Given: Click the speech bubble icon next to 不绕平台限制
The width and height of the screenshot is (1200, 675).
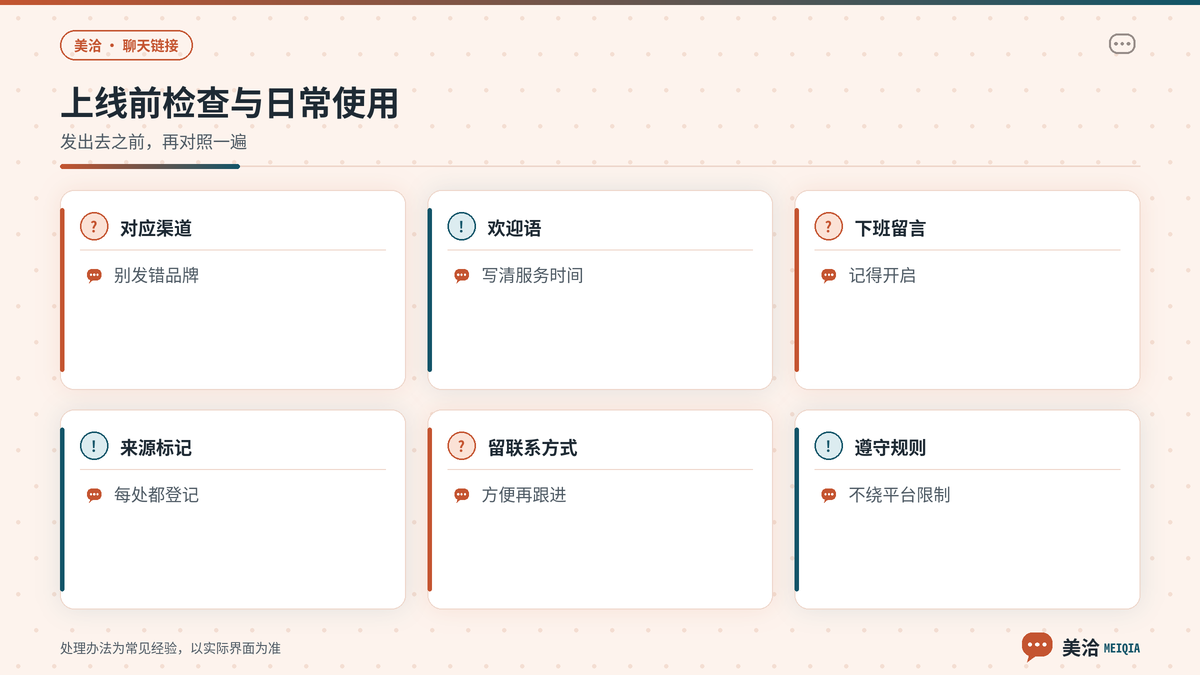Looking at the screenshot, I should 828,495.
